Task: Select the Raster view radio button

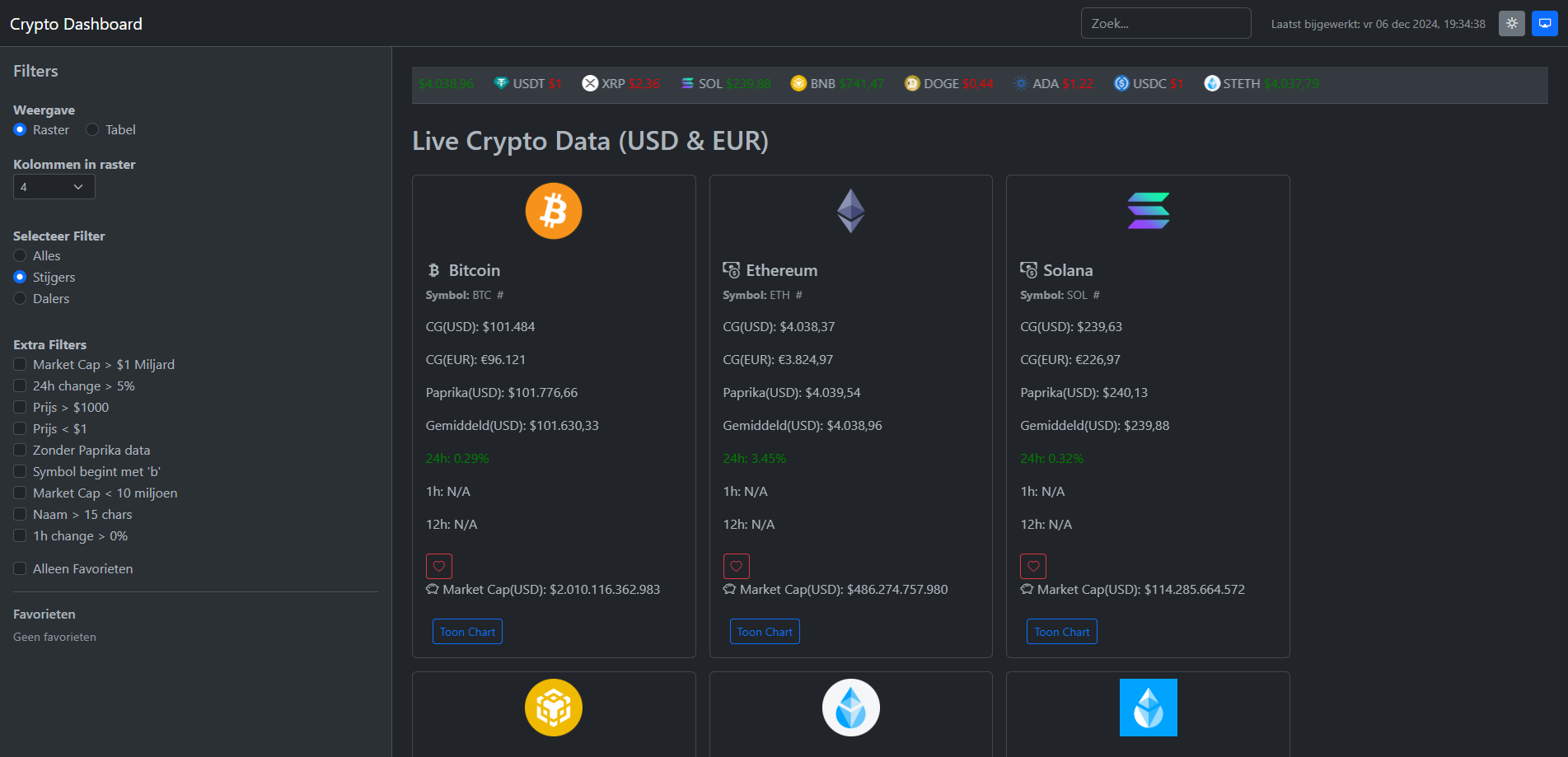Action: (20, 129)
